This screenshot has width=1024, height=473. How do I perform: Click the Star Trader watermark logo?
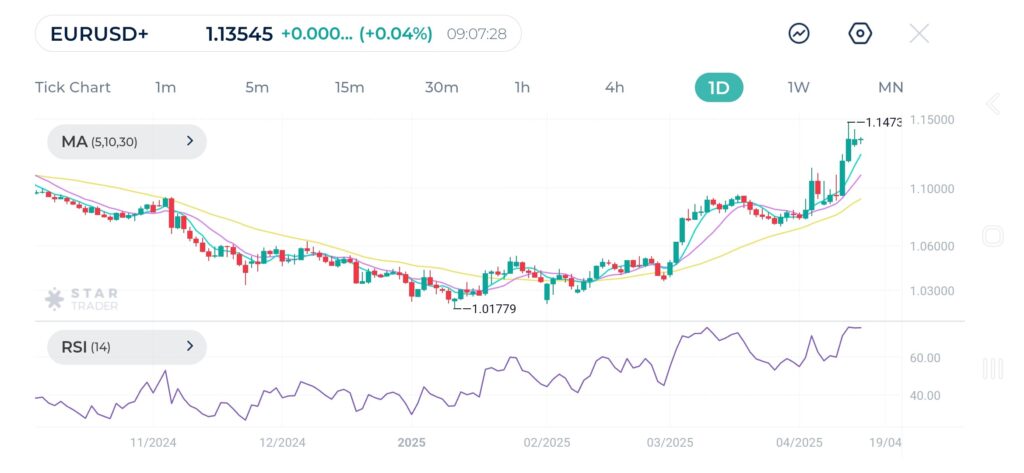click(x=82, y=298)
